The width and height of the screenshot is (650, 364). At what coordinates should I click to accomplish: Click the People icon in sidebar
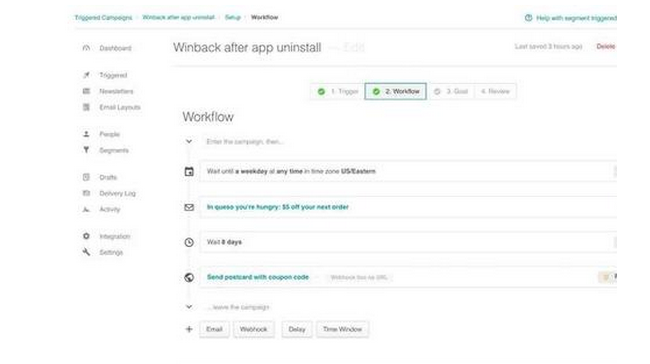point(86,134)
